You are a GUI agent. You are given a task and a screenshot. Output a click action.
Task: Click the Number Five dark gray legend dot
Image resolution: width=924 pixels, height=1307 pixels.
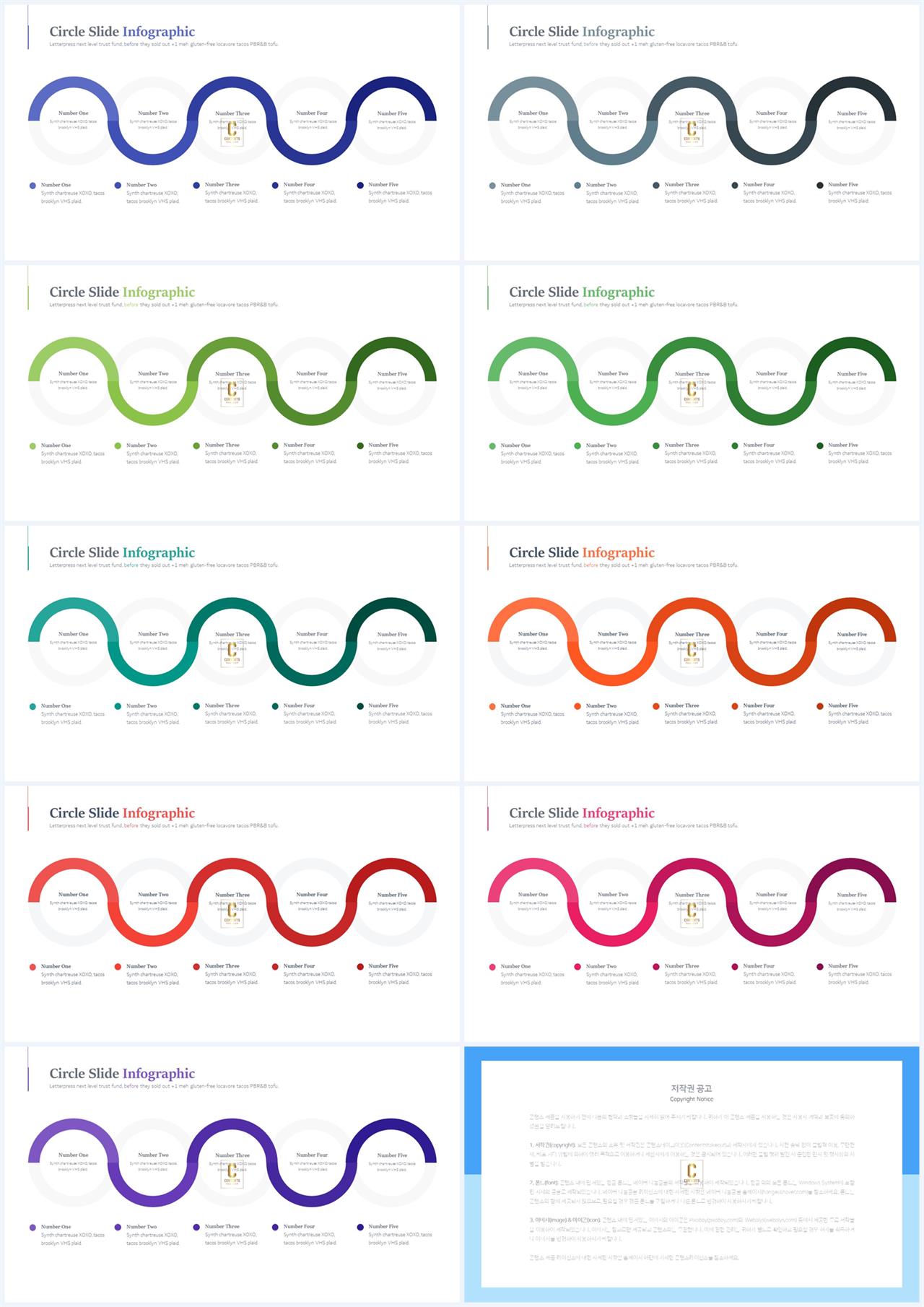(820, 186)
